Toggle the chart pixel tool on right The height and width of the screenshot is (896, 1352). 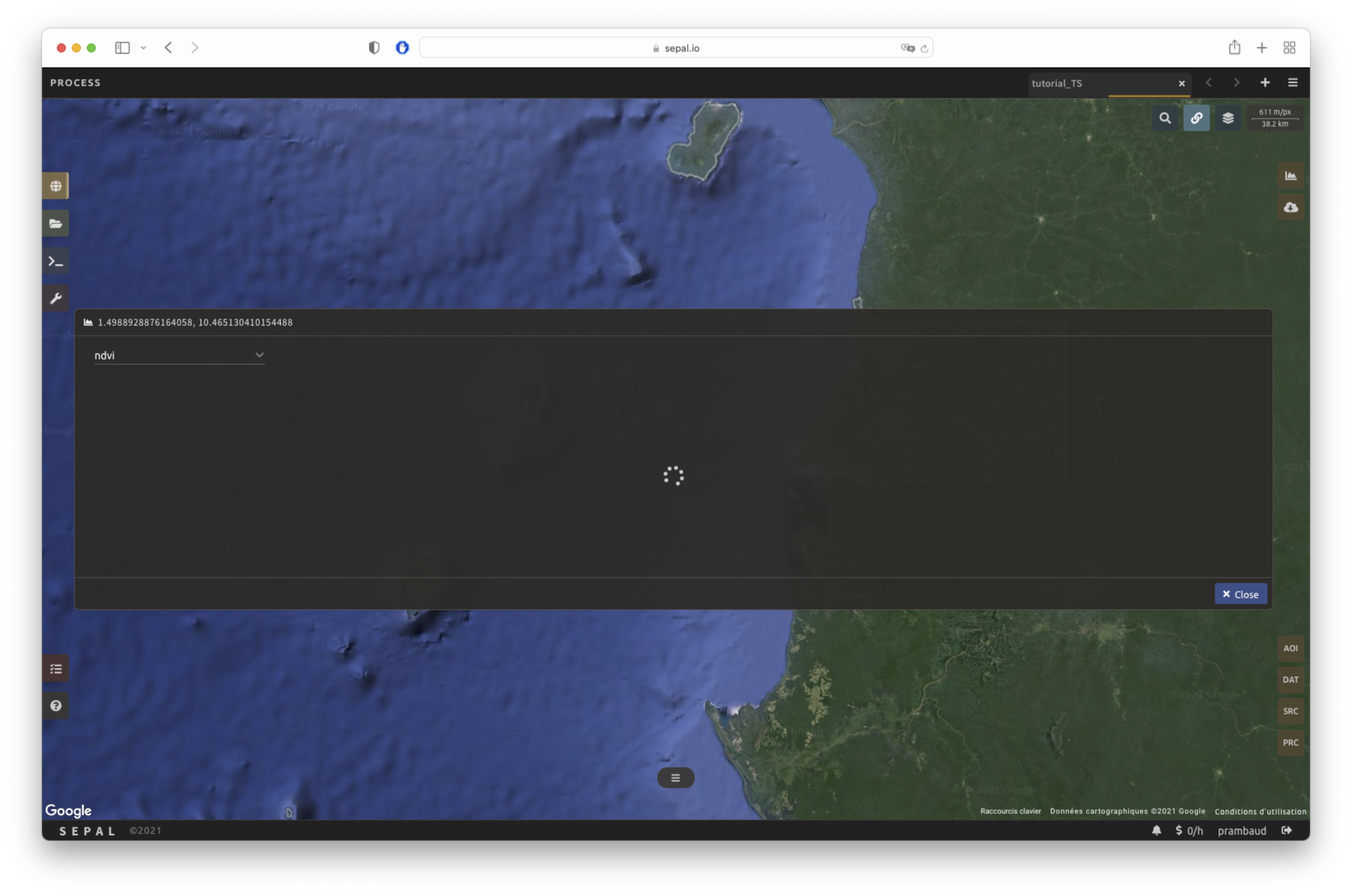tap(1290, 176)
